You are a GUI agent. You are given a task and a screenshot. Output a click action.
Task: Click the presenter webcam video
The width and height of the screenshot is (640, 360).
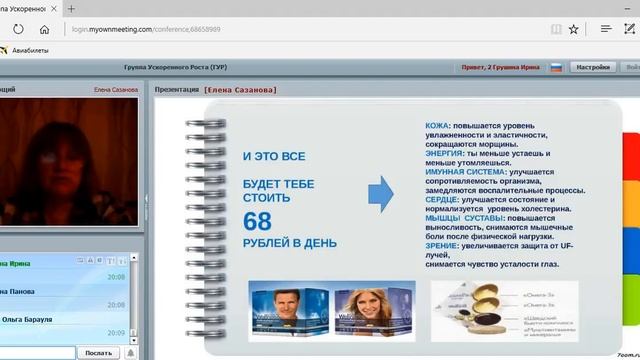[69, 162]
